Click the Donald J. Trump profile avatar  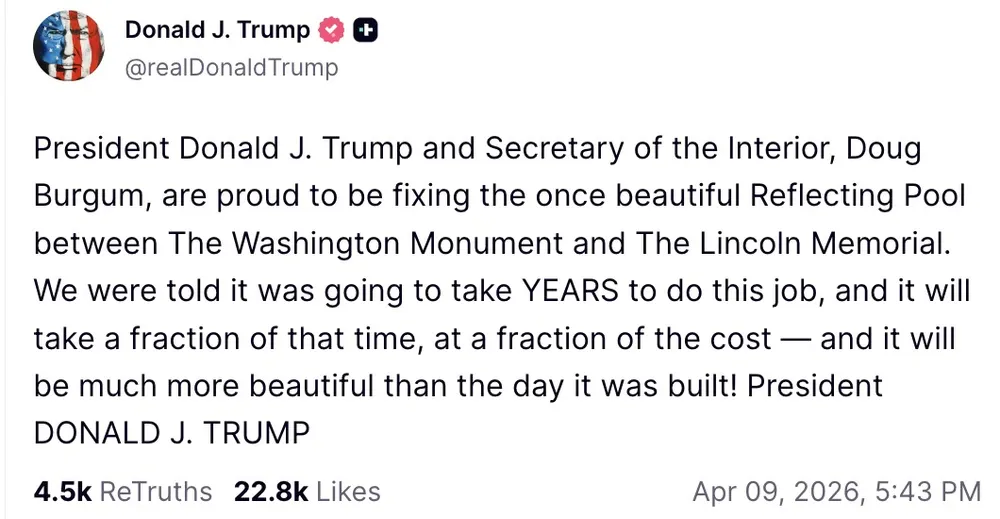[69, 48]
